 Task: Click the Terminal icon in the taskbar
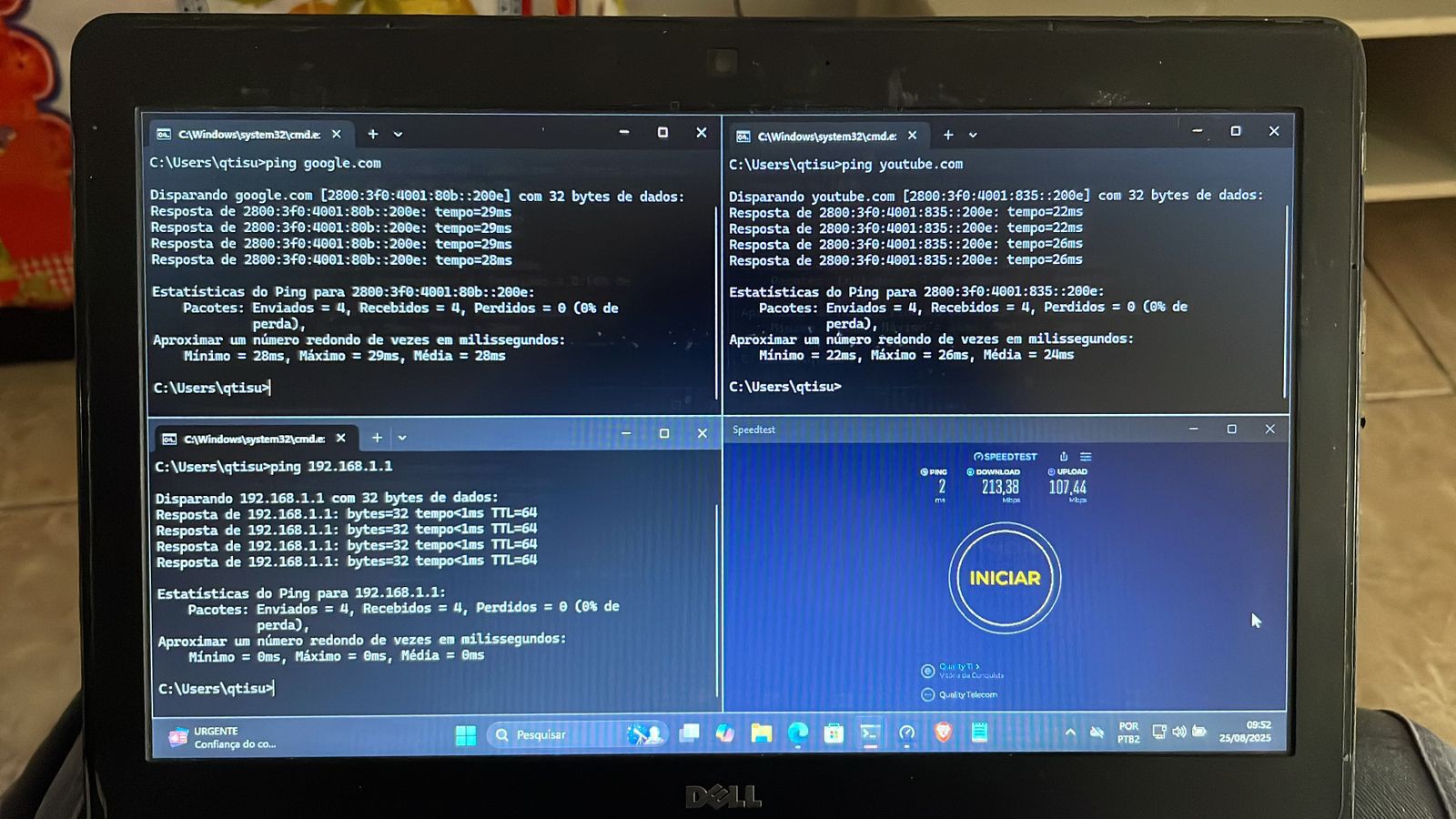point(870,733)
